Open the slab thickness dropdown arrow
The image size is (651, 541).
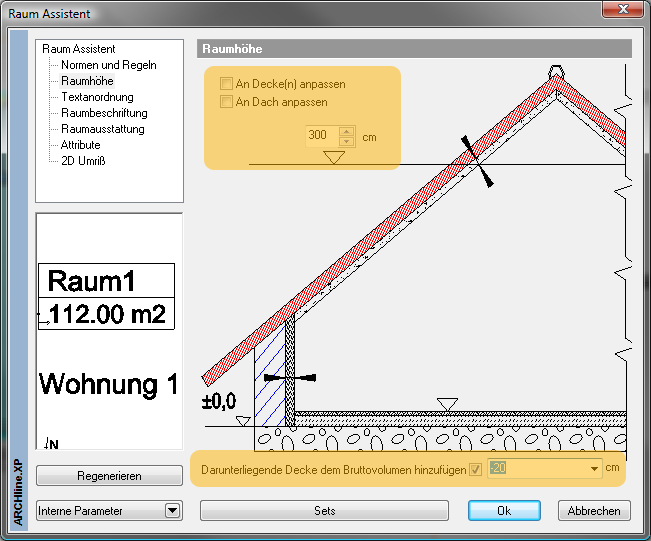pos(595,469)
